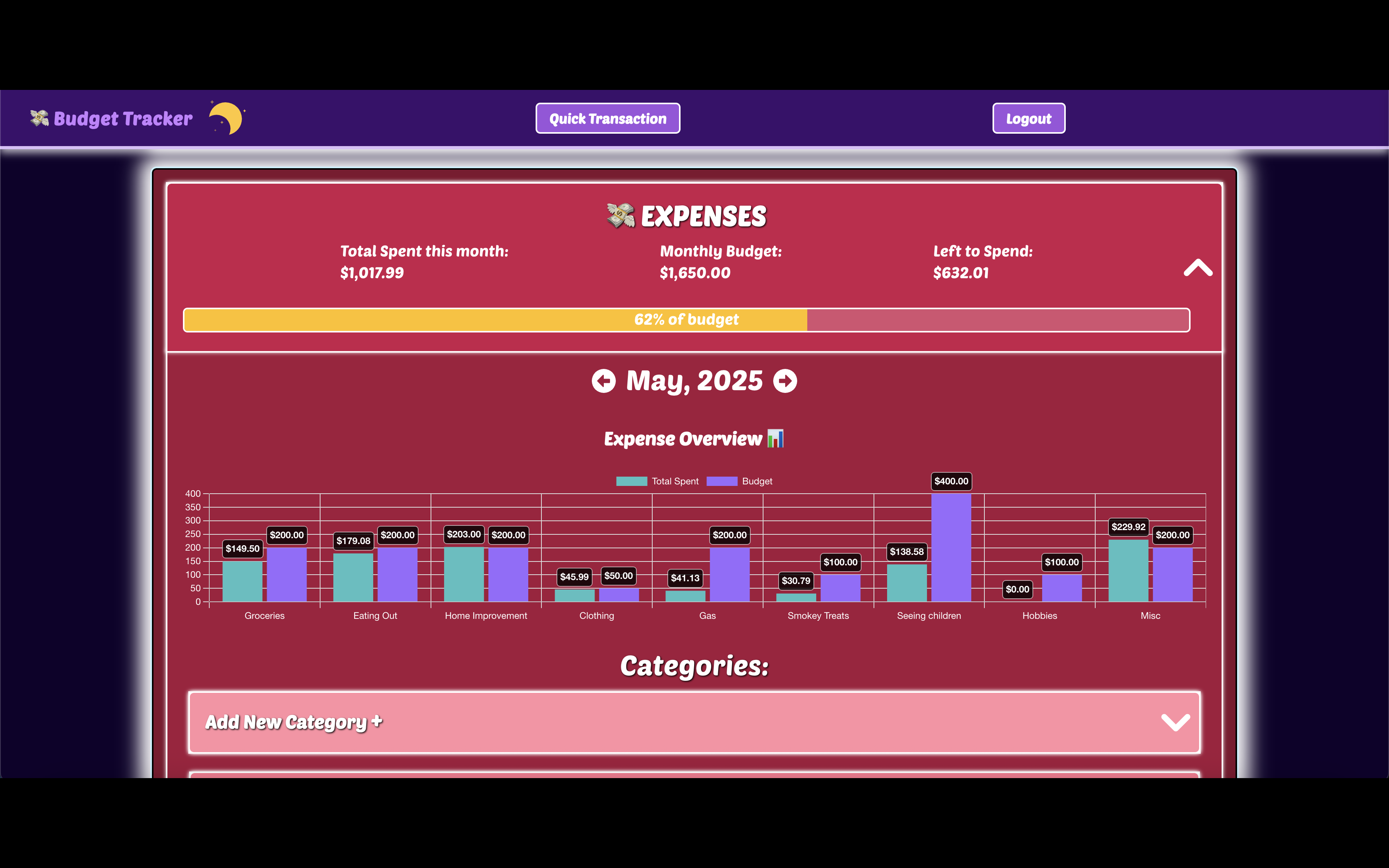Toggle Total Spent legend swatch
This screenshot has width=1389, height=868.
tap(631, 481)
